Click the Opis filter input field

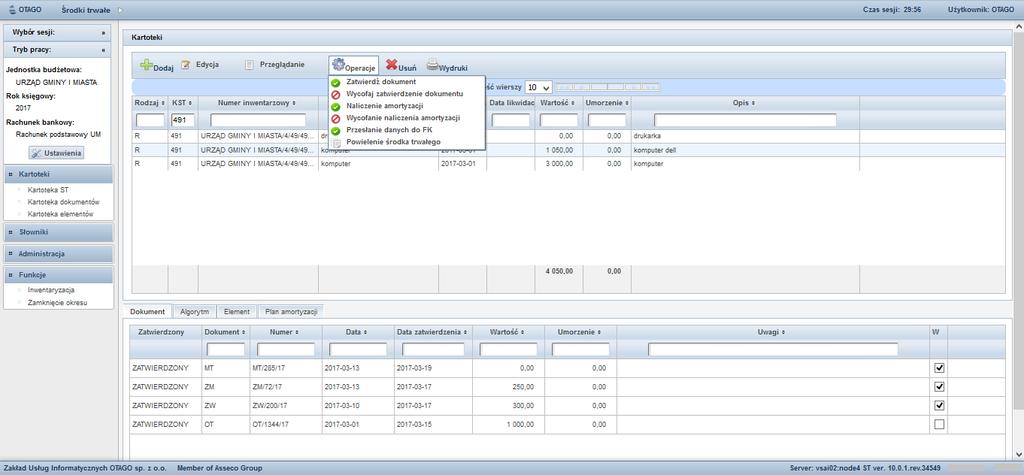[x=745, y=120]
